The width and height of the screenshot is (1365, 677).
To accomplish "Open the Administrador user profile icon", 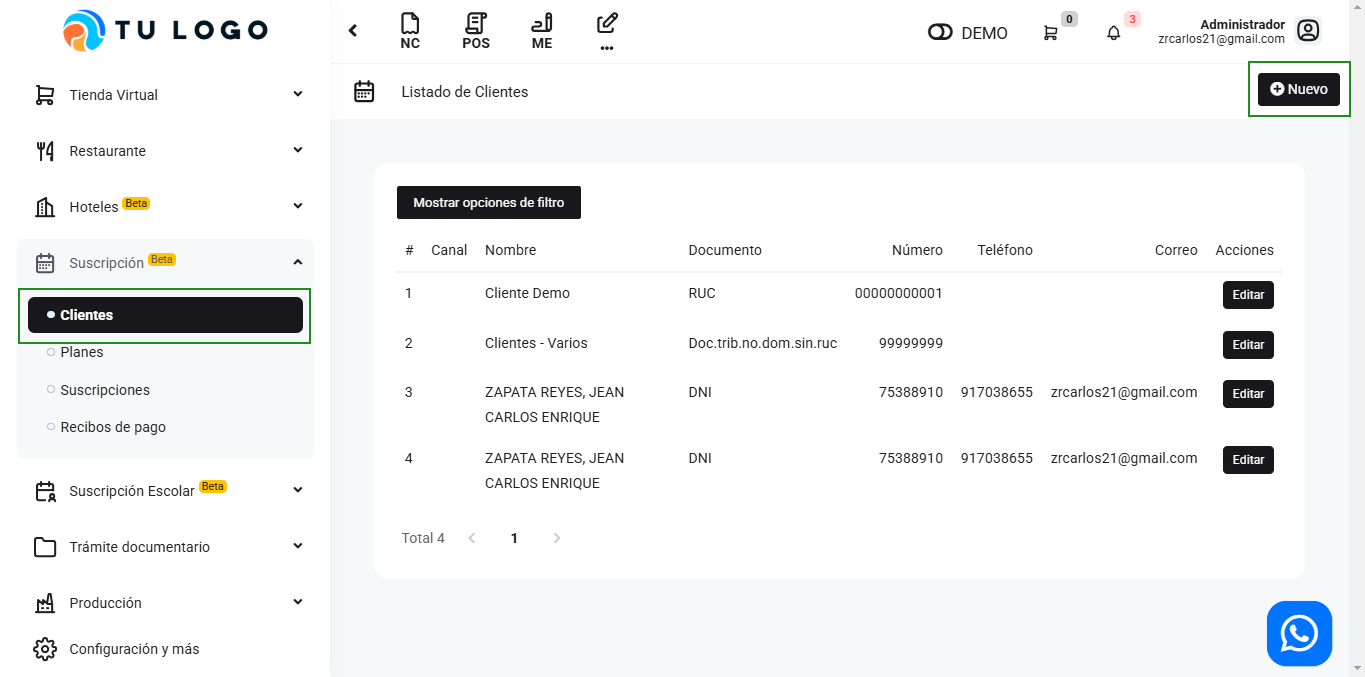I will (1307, 31).
